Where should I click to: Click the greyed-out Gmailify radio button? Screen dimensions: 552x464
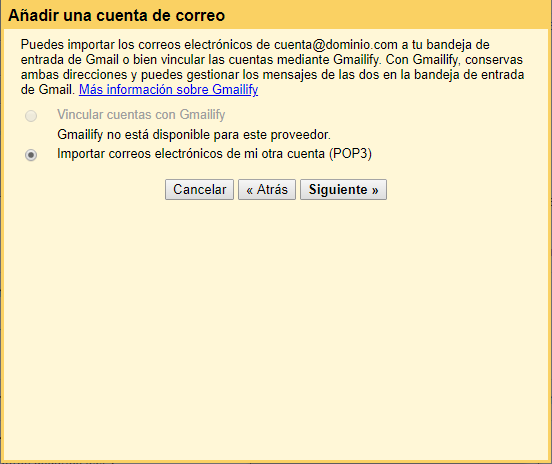31,116
